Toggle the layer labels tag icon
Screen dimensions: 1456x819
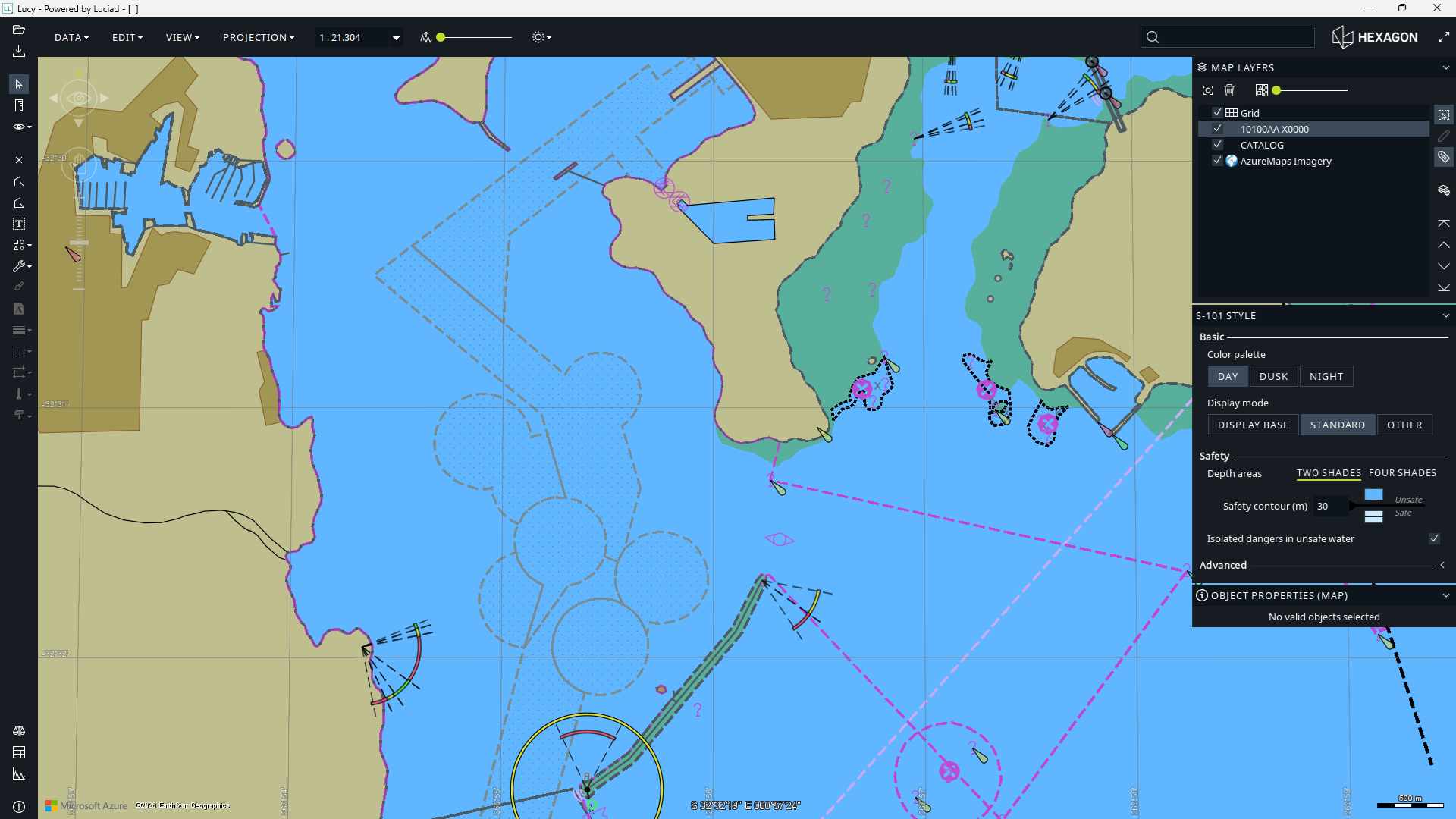[1443, 157]
